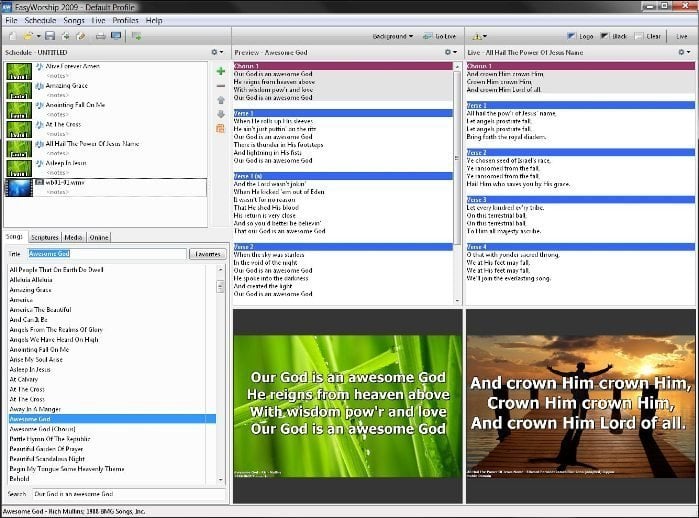Select Verse 1 (a) header in Preview
The width and height of the screenshot is (699, 518).
pos(343,176)
